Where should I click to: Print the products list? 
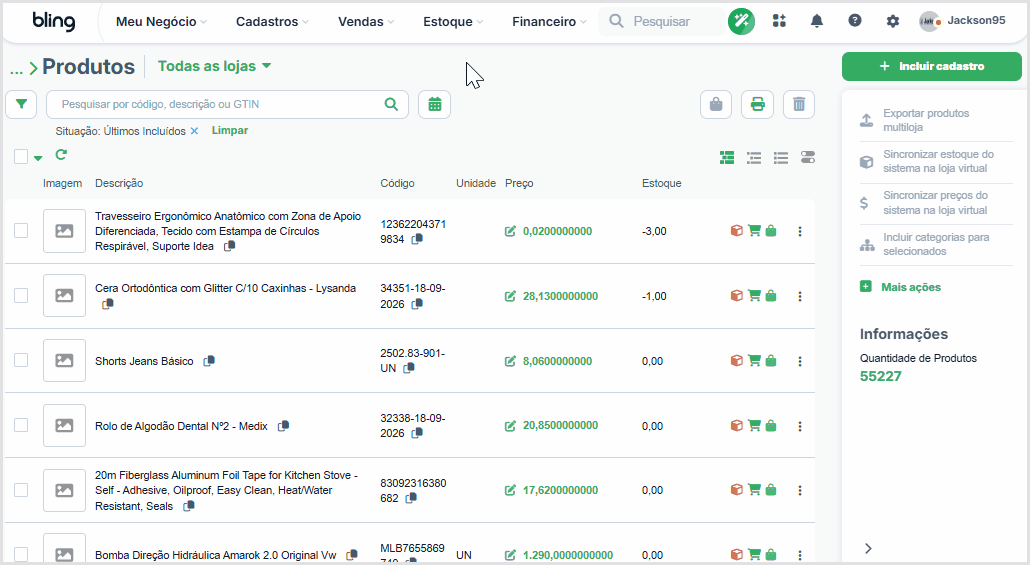tap(757, 104)
